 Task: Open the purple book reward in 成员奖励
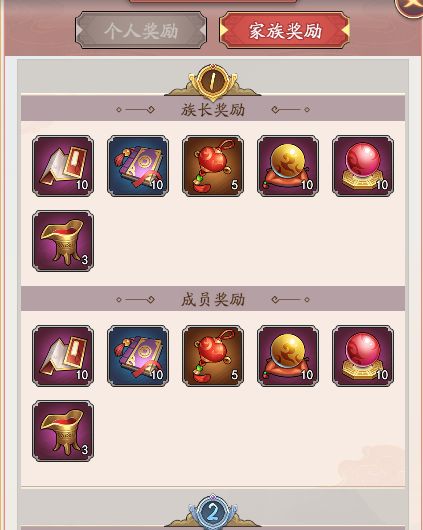(138, 356)
